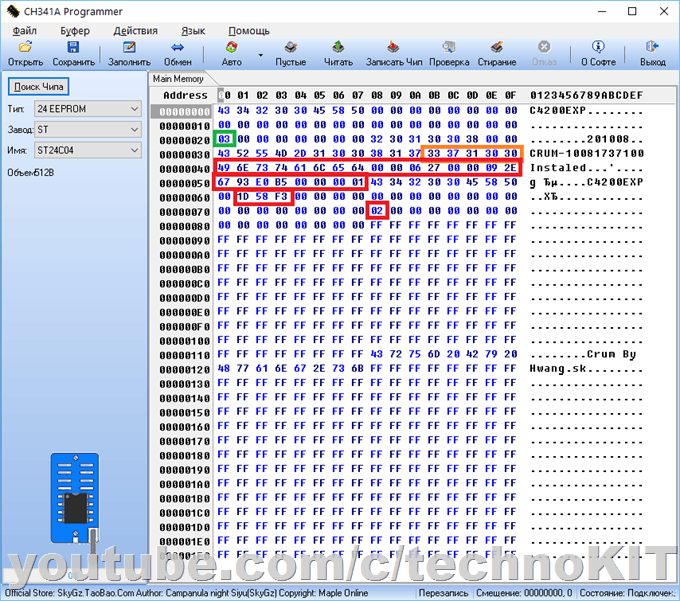This screenshot has width=680, height=601.
Task: Expand the Завод dropdown showing ST
Action: [x=134, y=129]
